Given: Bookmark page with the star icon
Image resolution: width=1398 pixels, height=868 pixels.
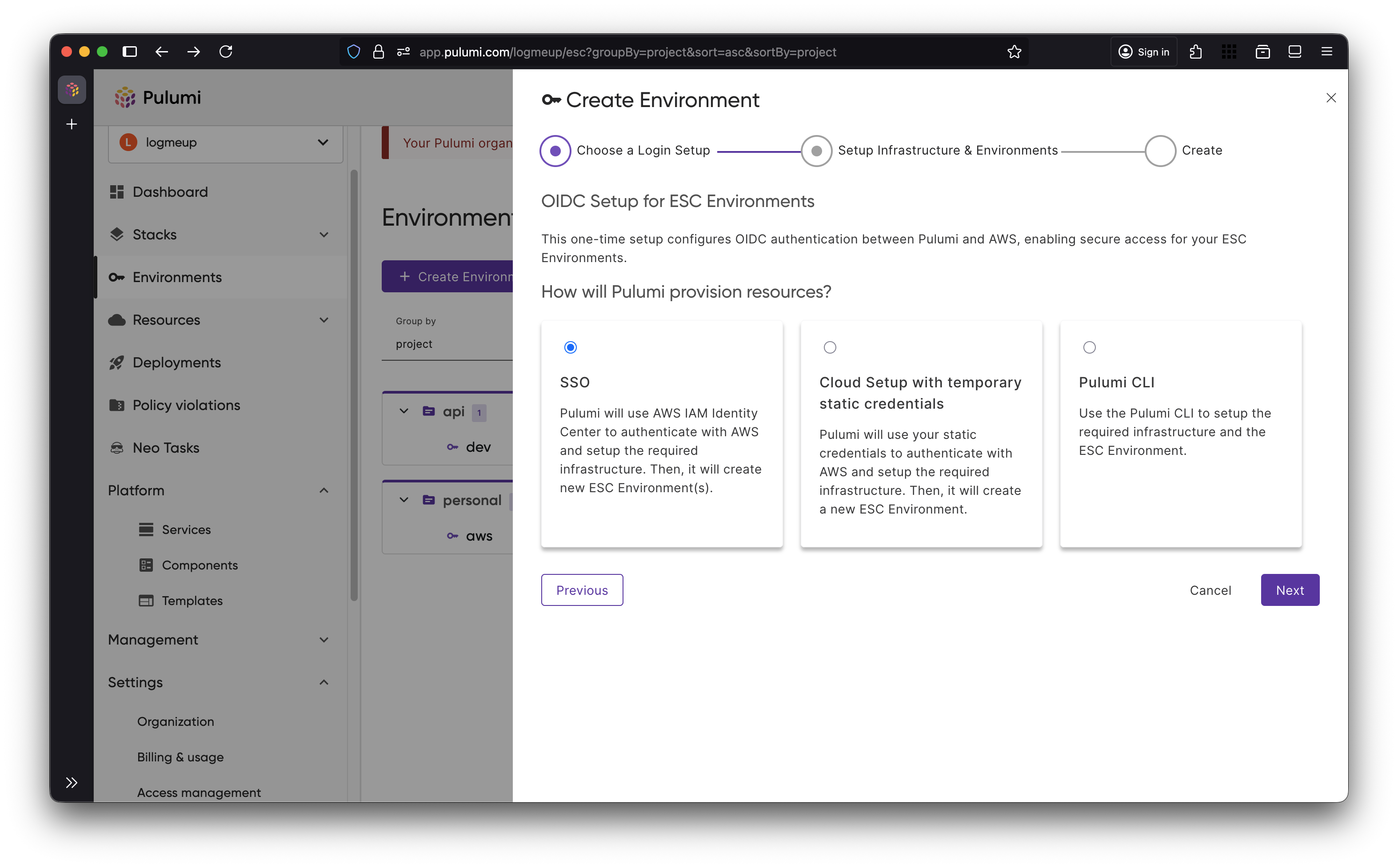Looking at the screenshot, I should tap(1014, 52).
